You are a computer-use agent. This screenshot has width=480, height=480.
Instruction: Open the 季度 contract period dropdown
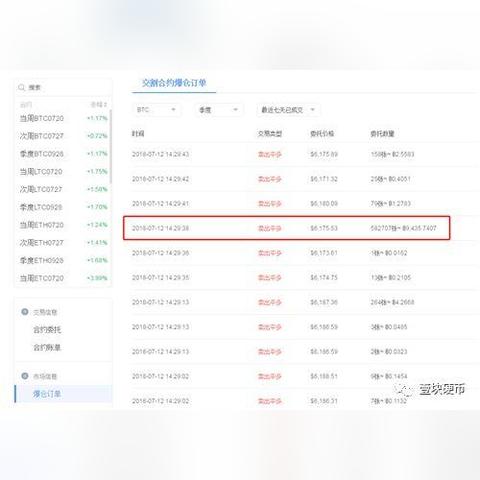[219, 110]
